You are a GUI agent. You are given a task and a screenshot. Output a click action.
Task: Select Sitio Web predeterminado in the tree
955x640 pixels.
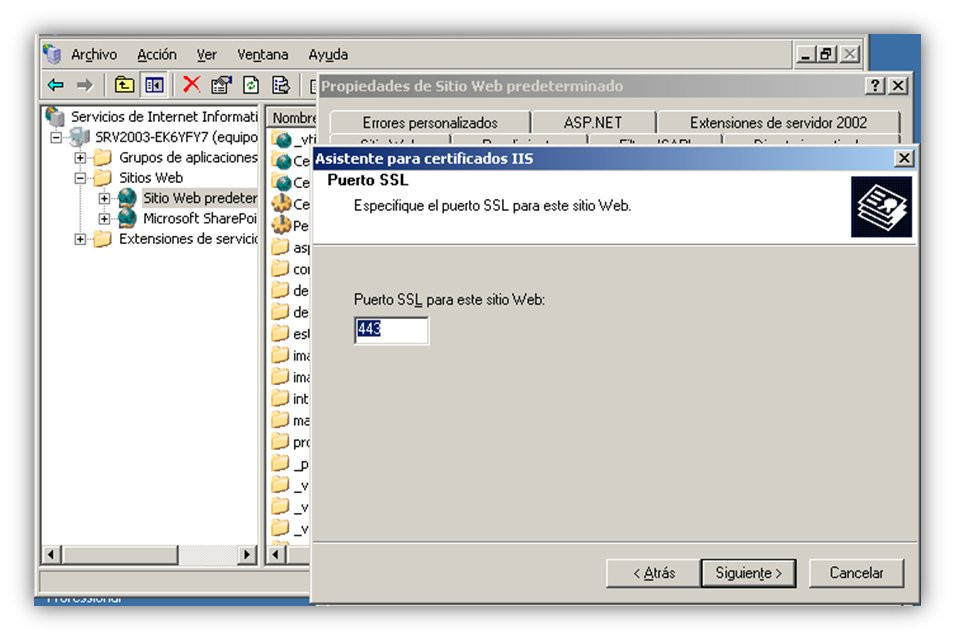(200, 198)
